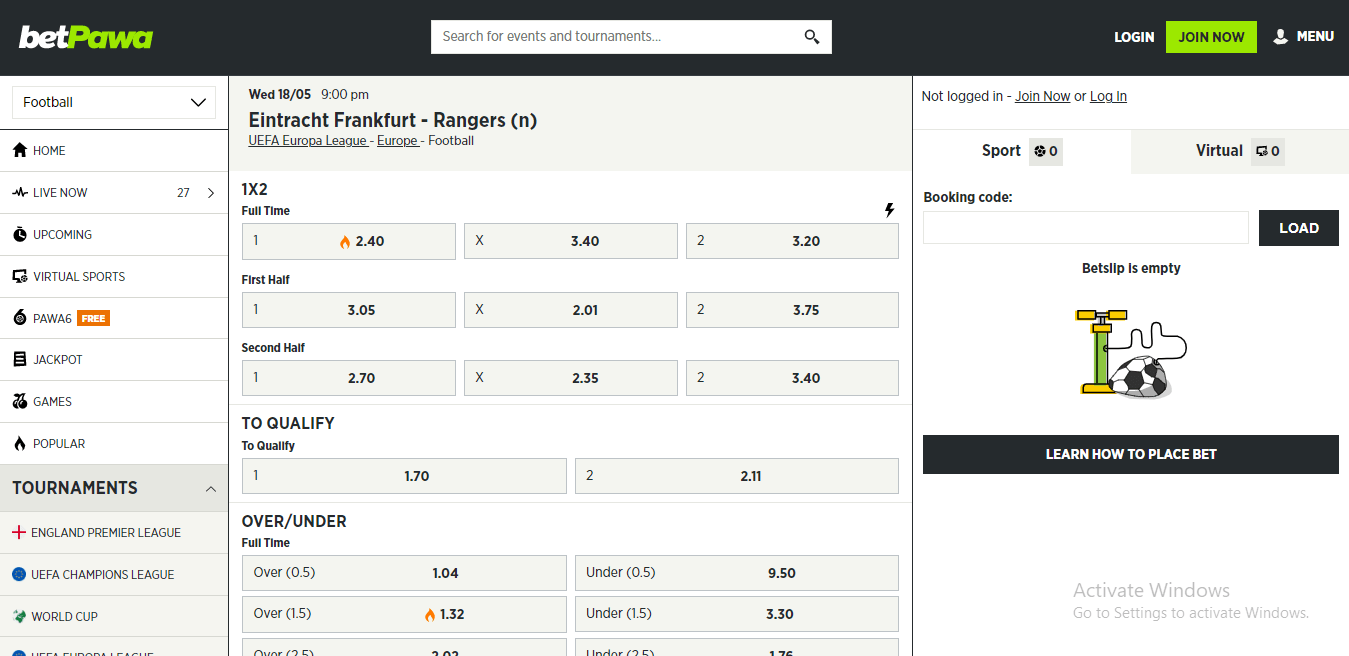
Task: Click the Live Now pulse icon
Action: [x=20, y=192]
